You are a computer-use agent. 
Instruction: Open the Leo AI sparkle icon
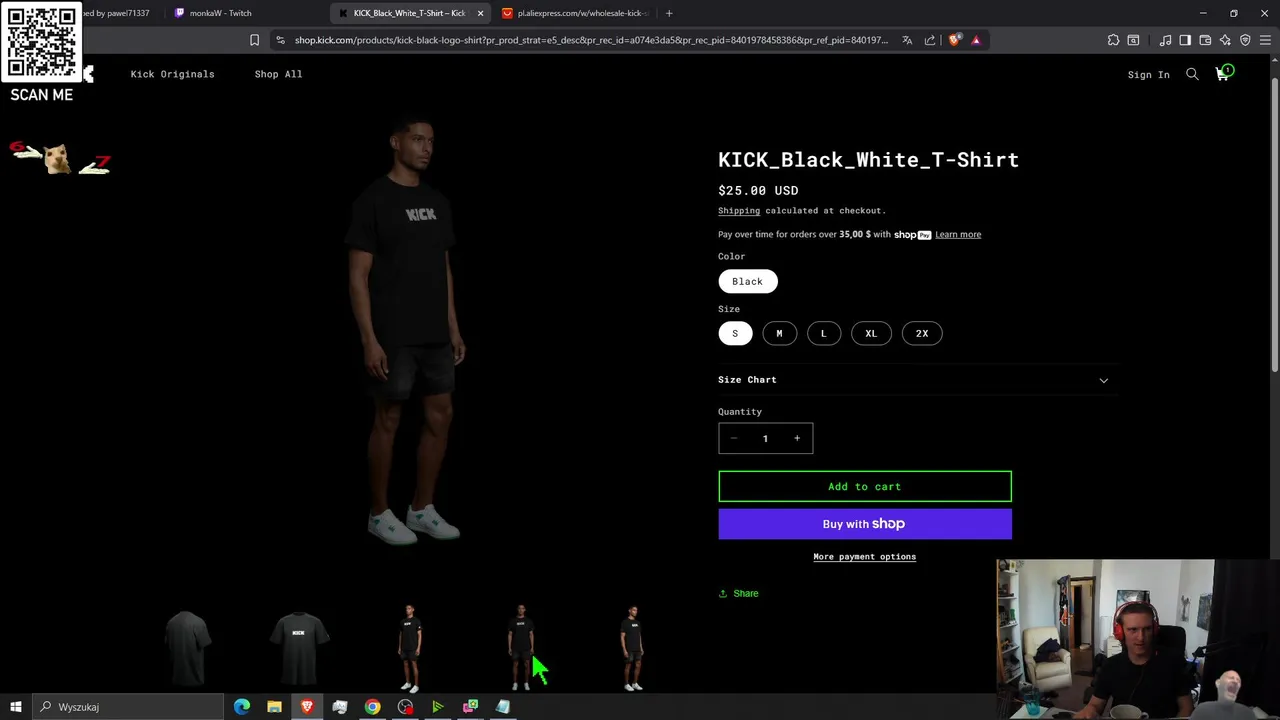(x=1225, y=40)
